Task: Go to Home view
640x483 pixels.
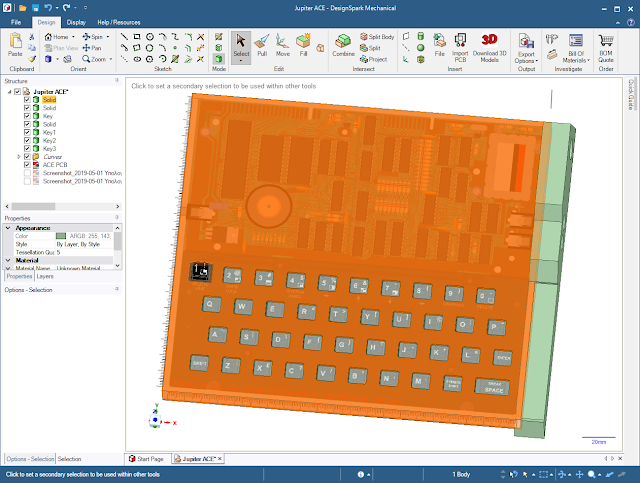Action: (56, 36)
